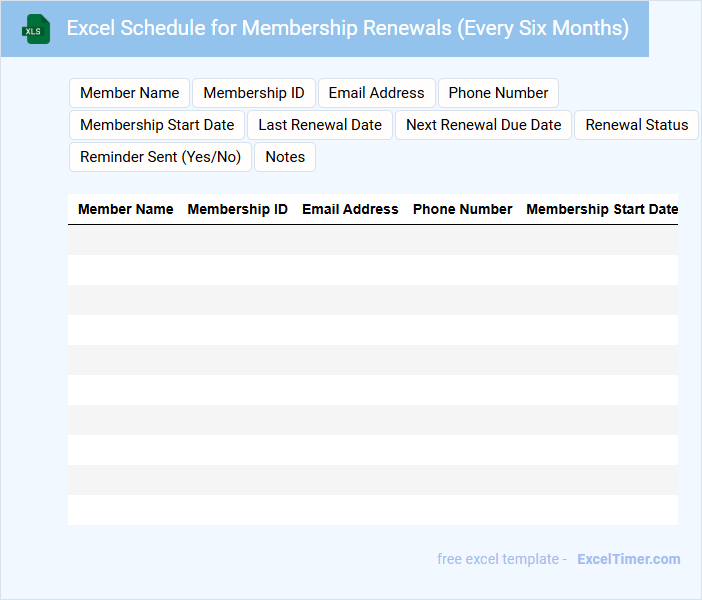
Task: Click the Last Renewal Date tag
Action: point(320,125)
